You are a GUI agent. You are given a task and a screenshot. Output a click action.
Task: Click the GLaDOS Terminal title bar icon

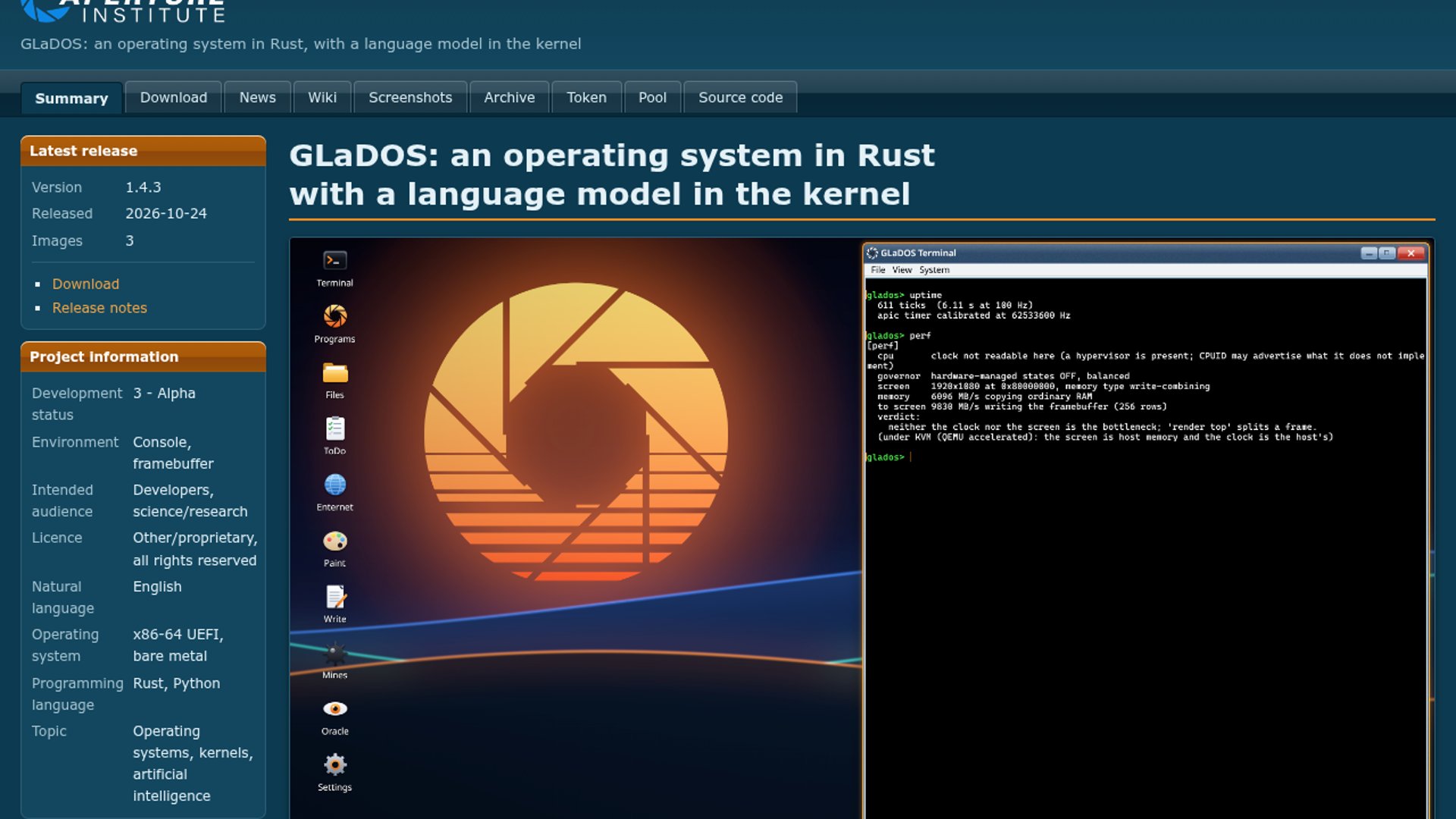click(872, 253)
